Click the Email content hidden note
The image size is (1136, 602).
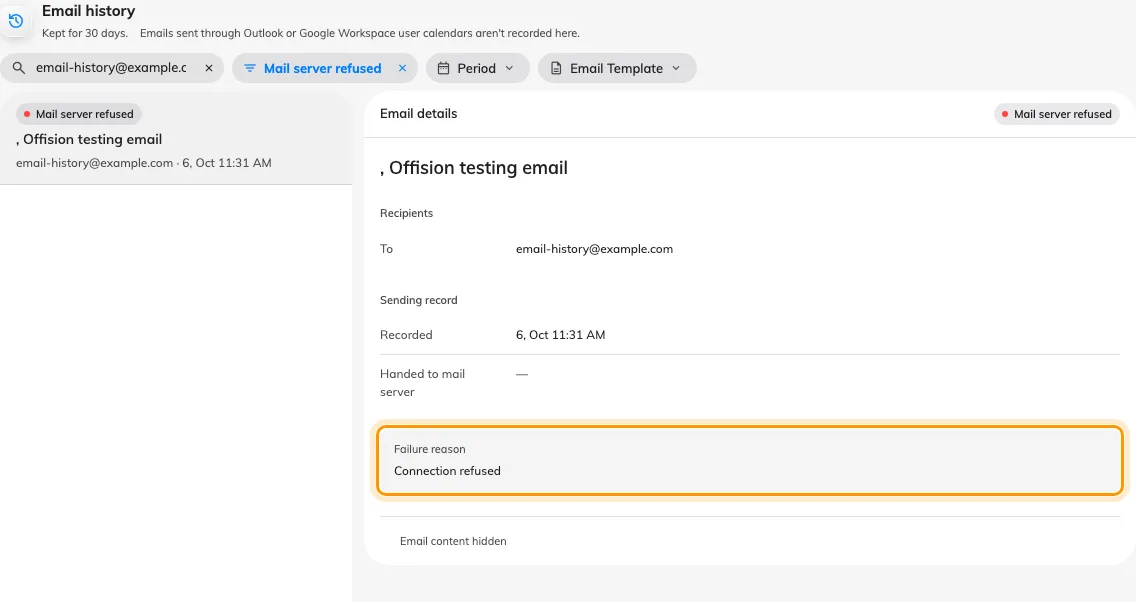point(453,541)
